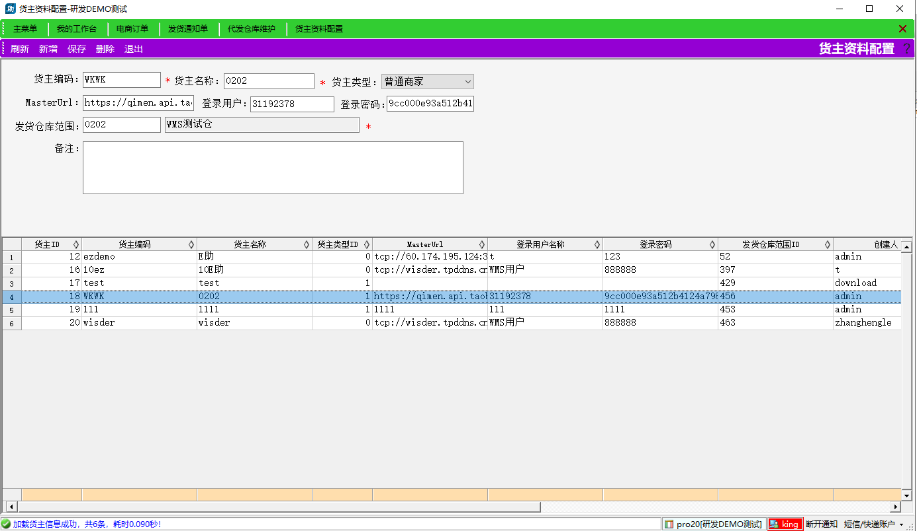917x531 pixels.
Task: Click sort icon on 货主名称 column header
Action: click(x=306, y=244)
